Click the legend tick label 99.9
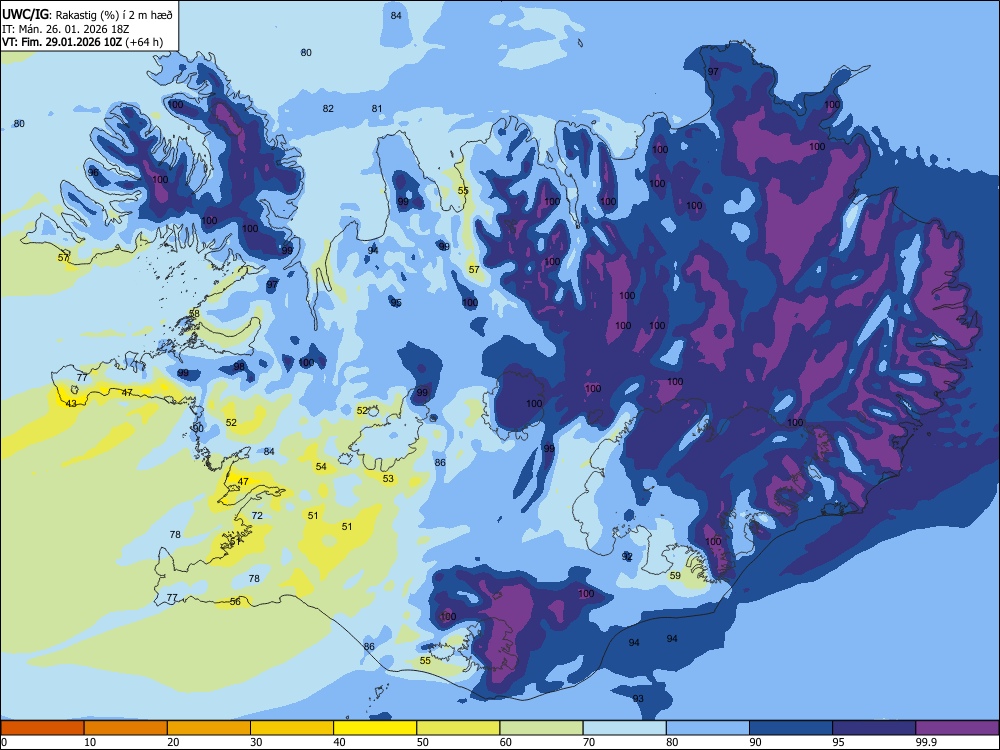This screenshot has width=1000, height=750. pos(926,742)
